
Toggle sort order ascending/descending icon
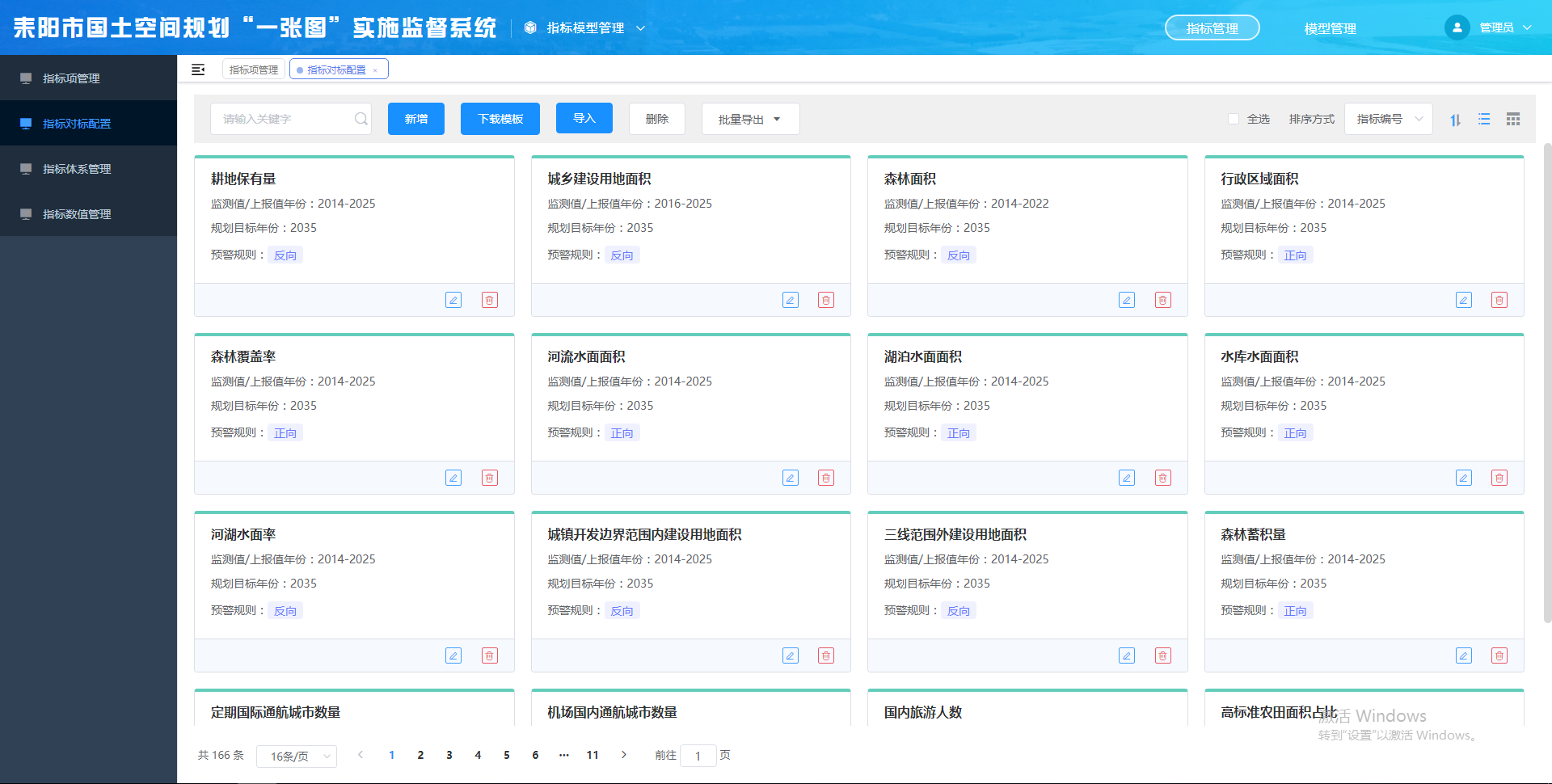(1455, 120)
